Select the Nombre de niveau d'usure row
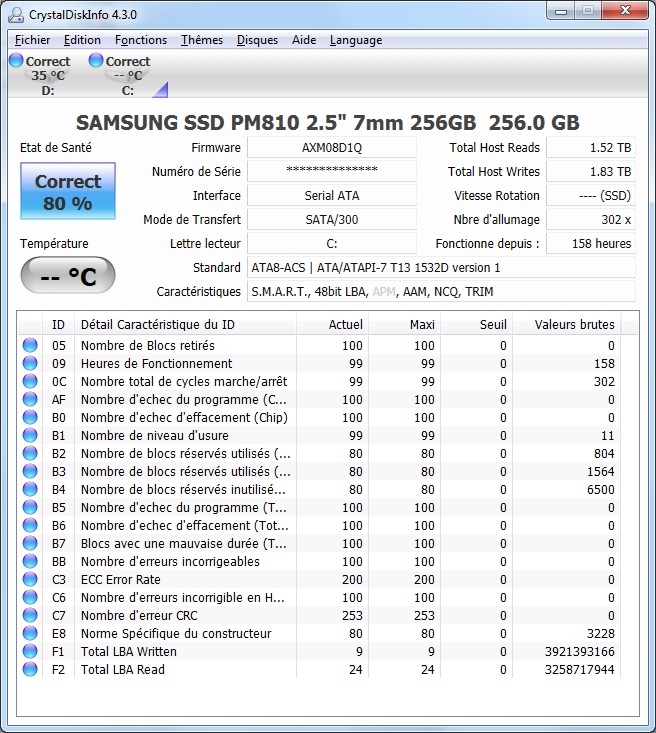656x733 pixels. 320,435
